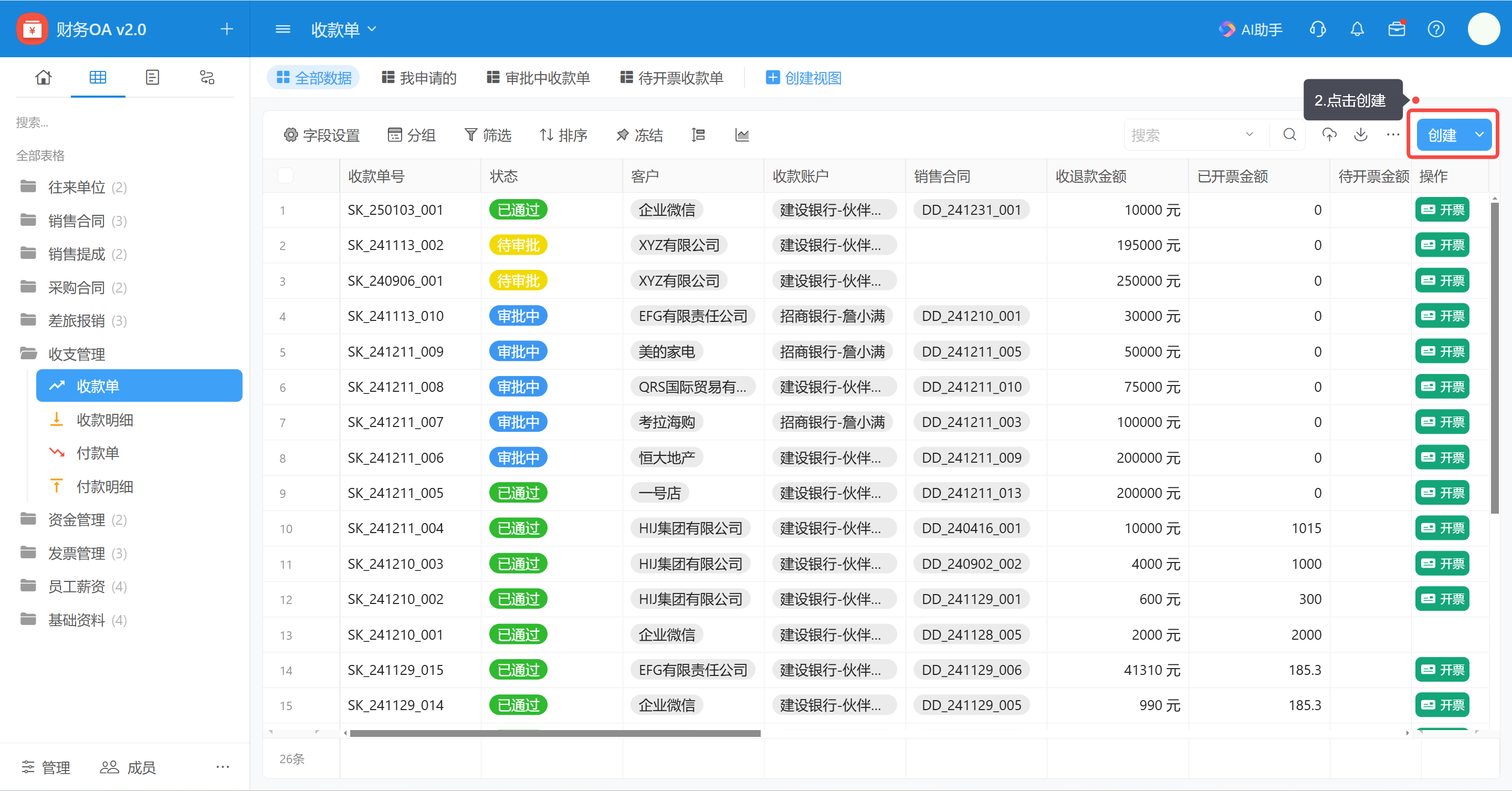1512x791 pixels.
Task: Open the notification bell
Action: (x=1357, y=29)
